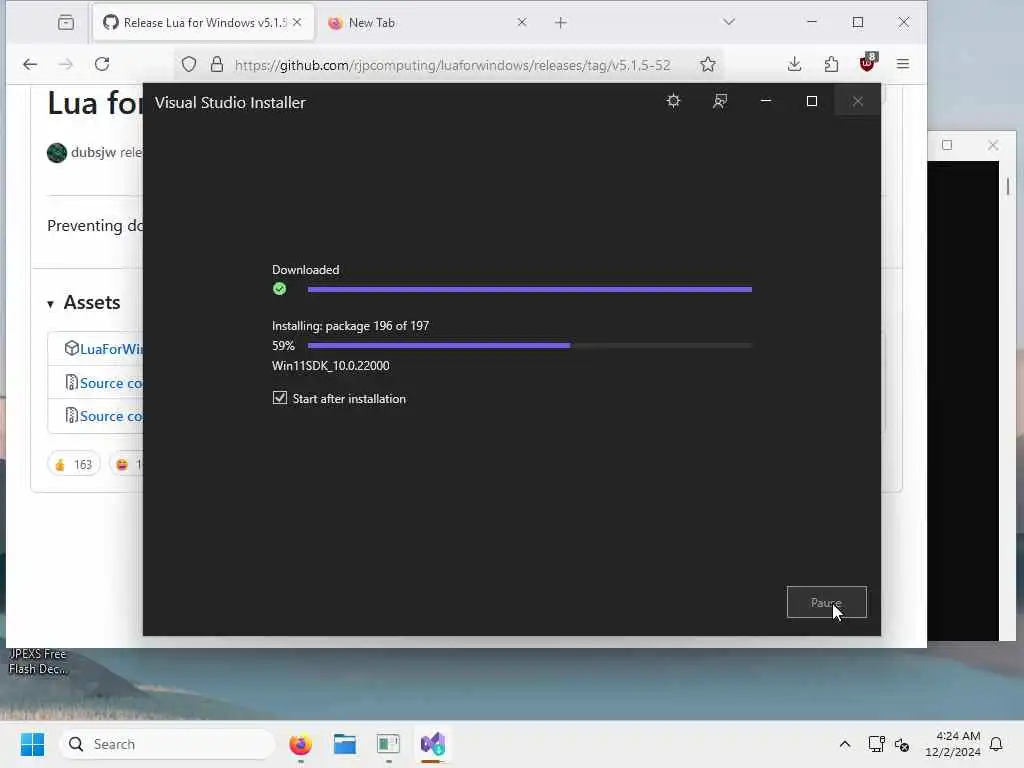Click the 59% progress value
Screen dimensions: 1024x768
pyautogui.click(x=283, y=345)
